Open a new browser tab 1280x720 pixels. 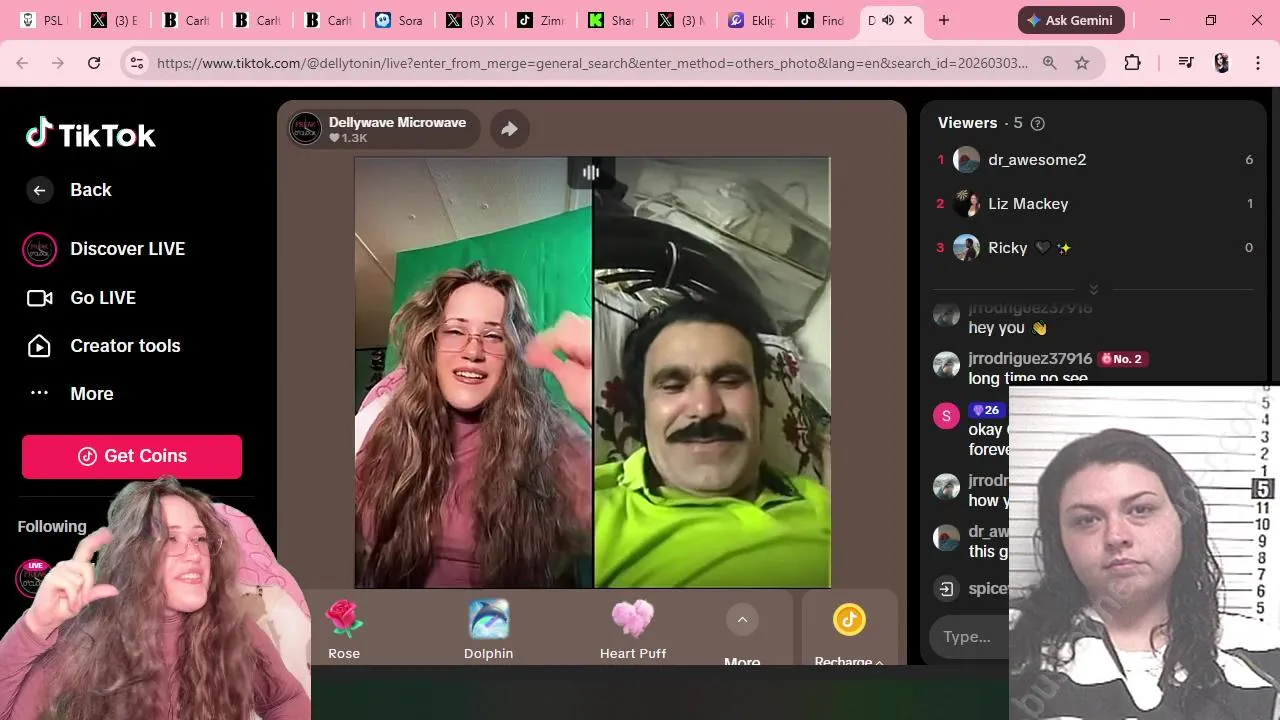tap(944, 20)
